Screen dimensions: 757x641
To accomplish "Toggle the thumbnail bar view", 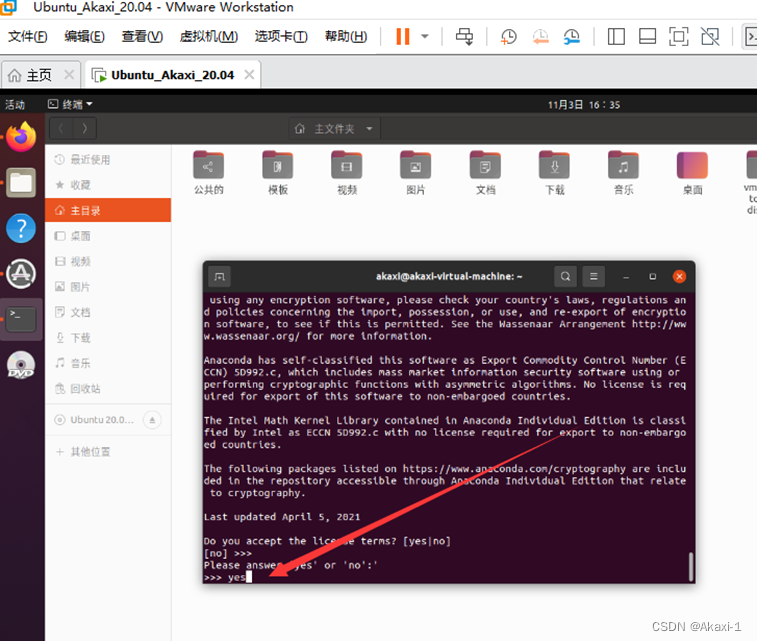I will pyautogui.click(x=647, y=37).
